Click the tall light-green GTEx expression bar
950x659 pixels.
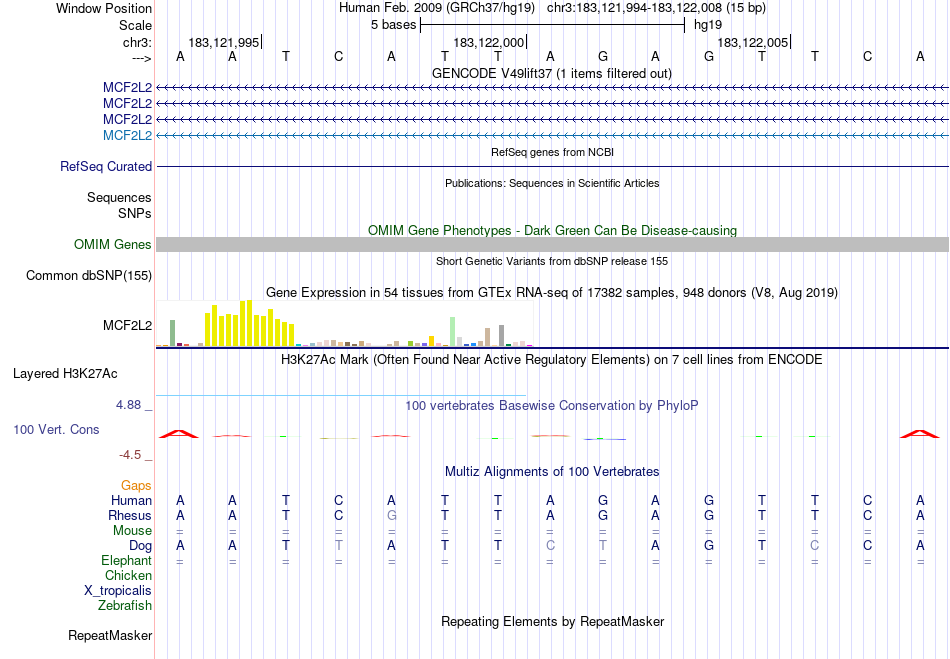453,331
